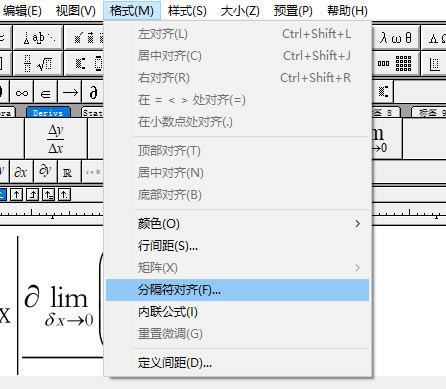This screenshot has height=389, width=446.
Task: Open the uppercase Greek ΛΩ palette
Action: [x=434, y=37]
